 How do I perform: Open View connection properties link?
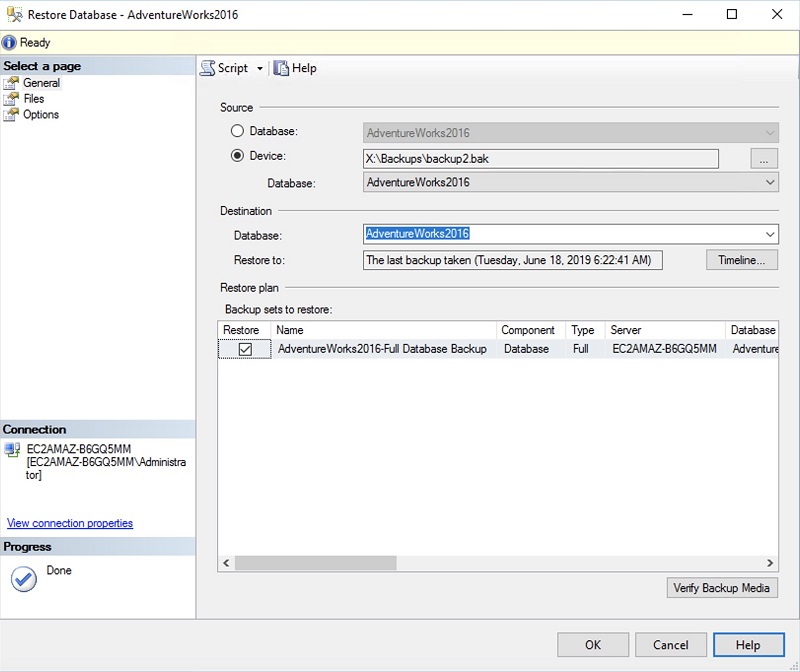(70, 523)
